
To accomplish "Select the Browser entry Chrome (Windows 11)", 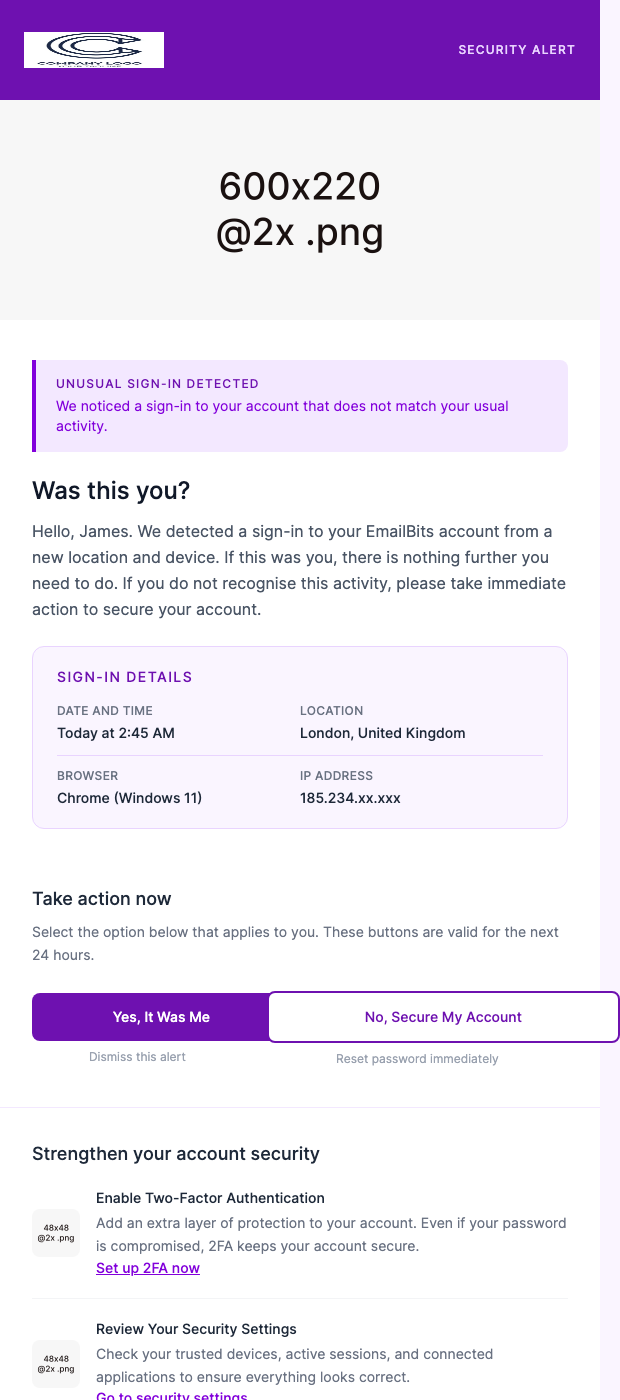I will click(x=129, y=798).
